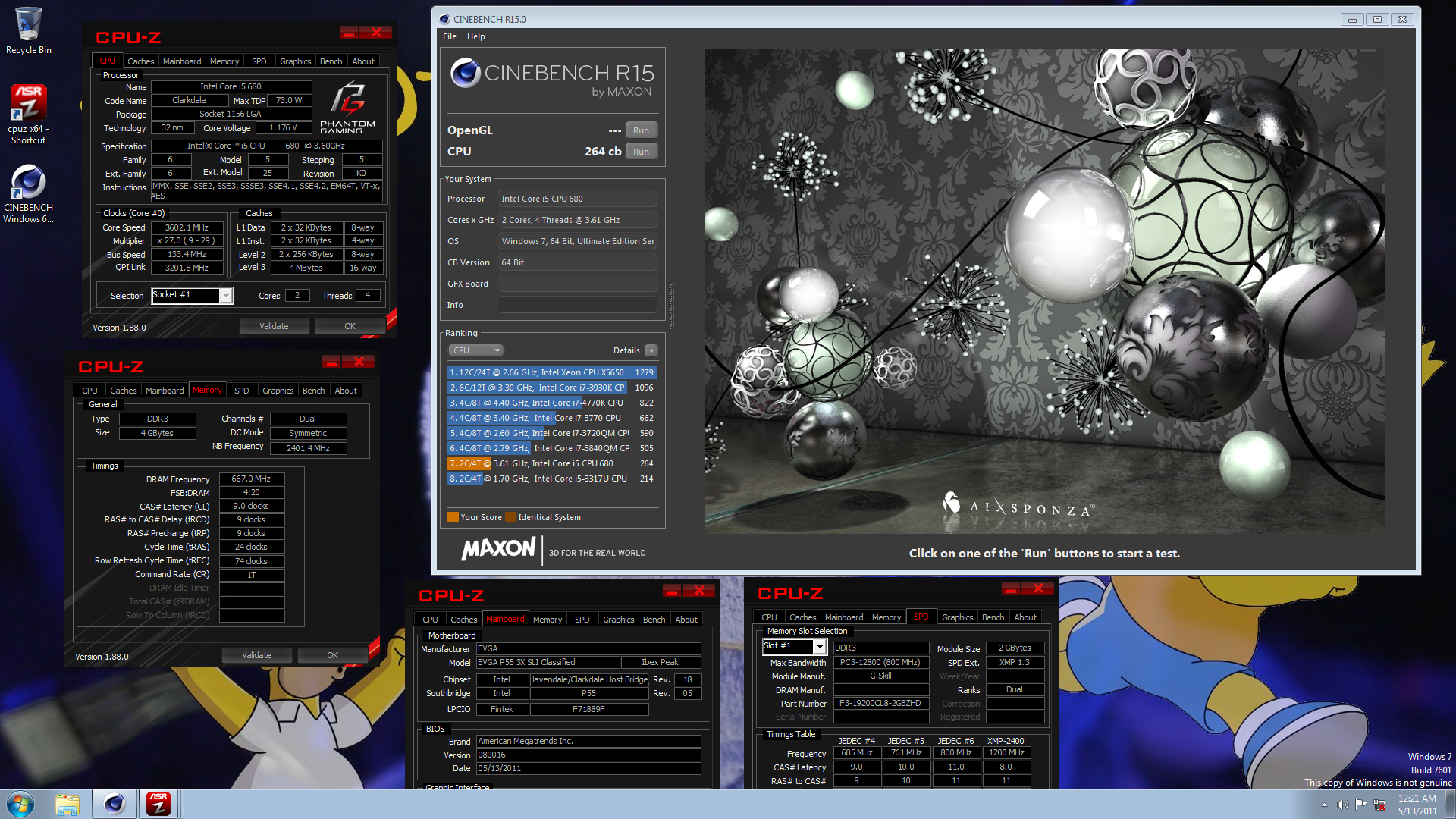Screen dimensions: 1456x819
Task: Minimize the top-left CPU-Z CPU window
Action: [x=349, y=32]
